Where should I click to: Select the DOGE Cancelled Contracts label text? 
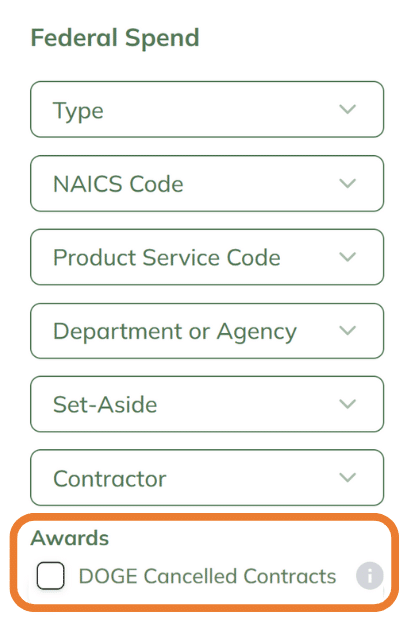point(207,576)
